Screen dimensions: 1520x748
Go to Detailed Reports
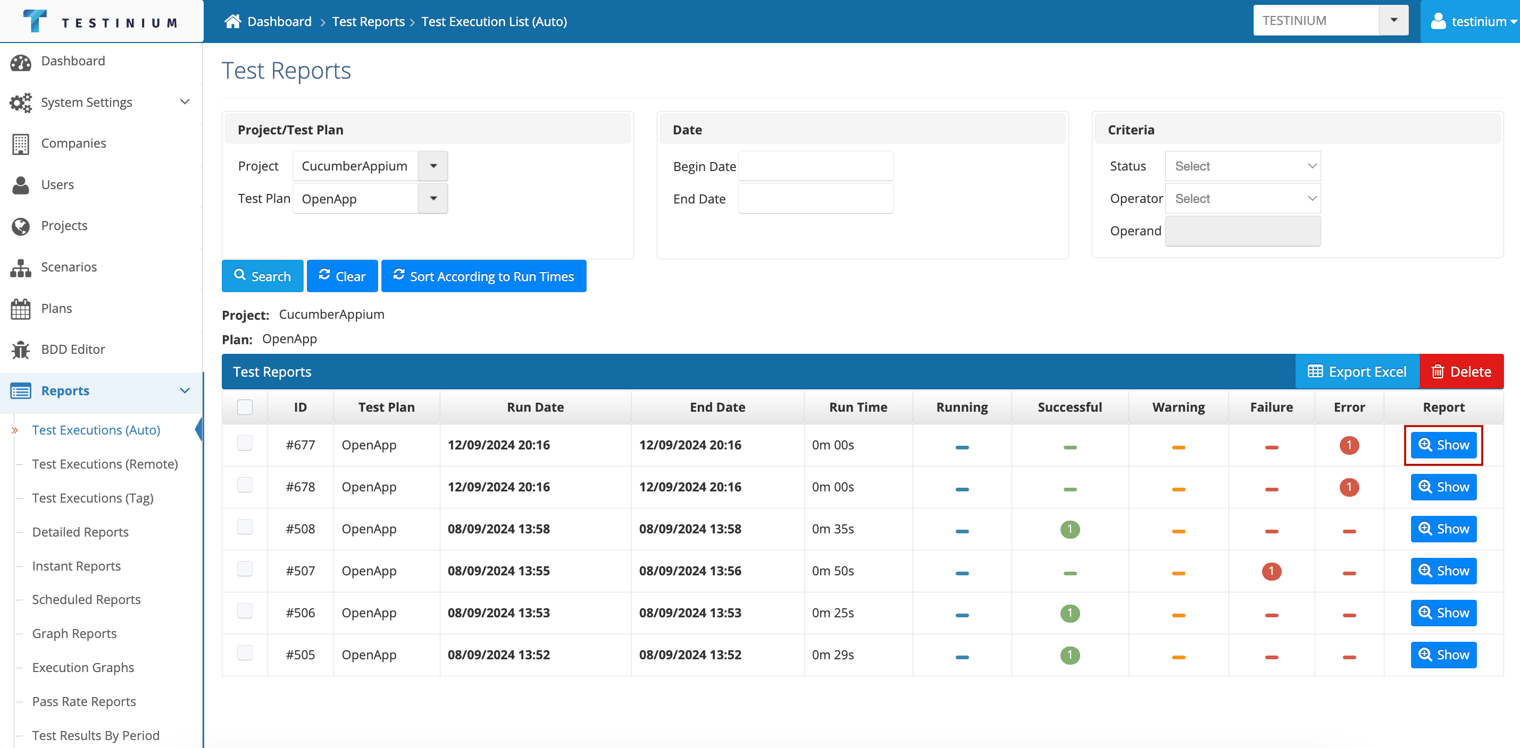pos(80,532)
